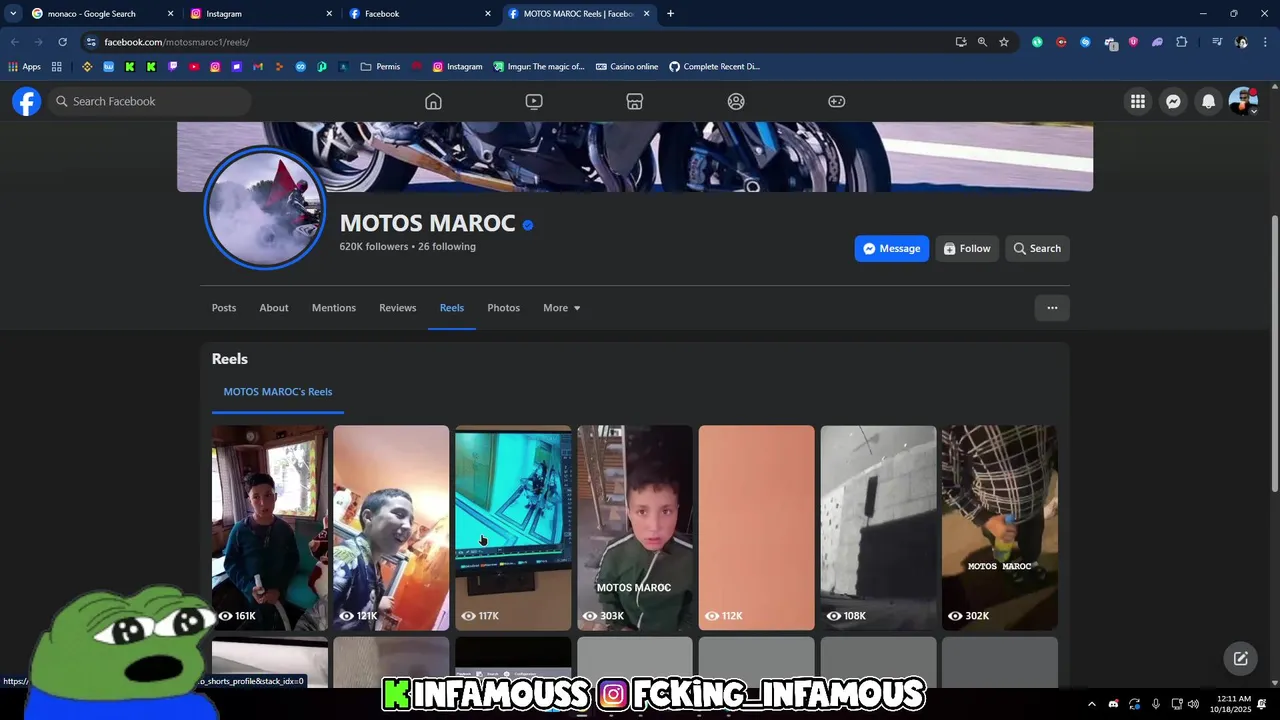Image resolution: width=1280 pixels, height=720 pixels.
Task: Open the Marketplace icon
Action: point(634,101)
